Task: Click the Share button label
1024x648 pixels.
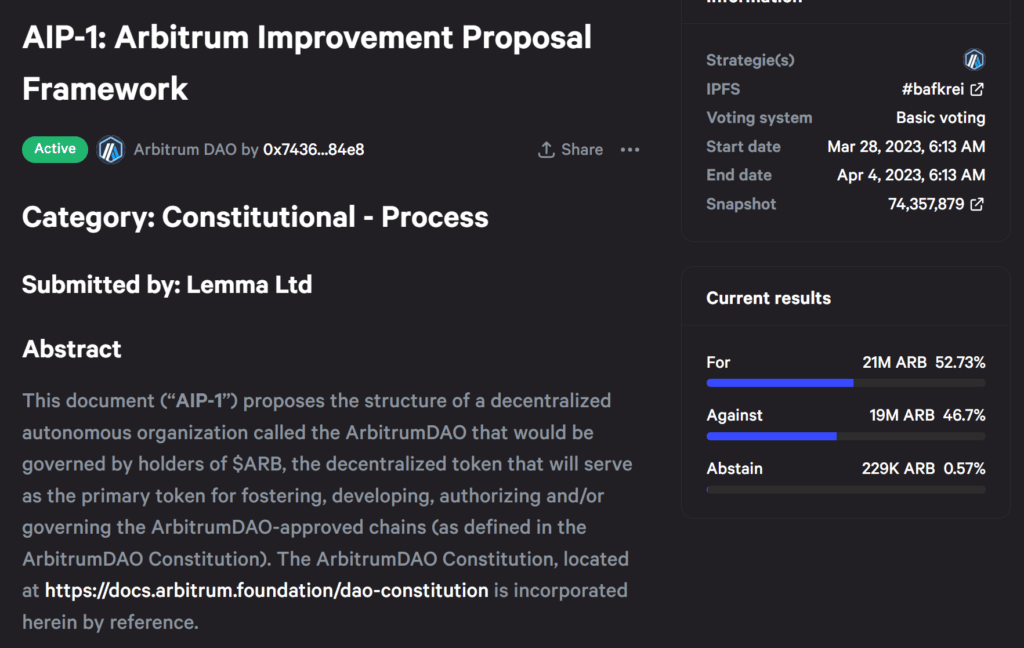Action: pos(582,150)
